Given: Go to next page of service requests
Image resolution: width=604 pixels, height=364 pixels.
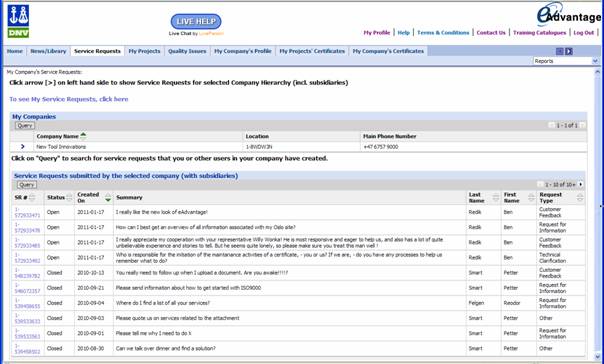Looking at the screenshot, I should tap(581, 185).
